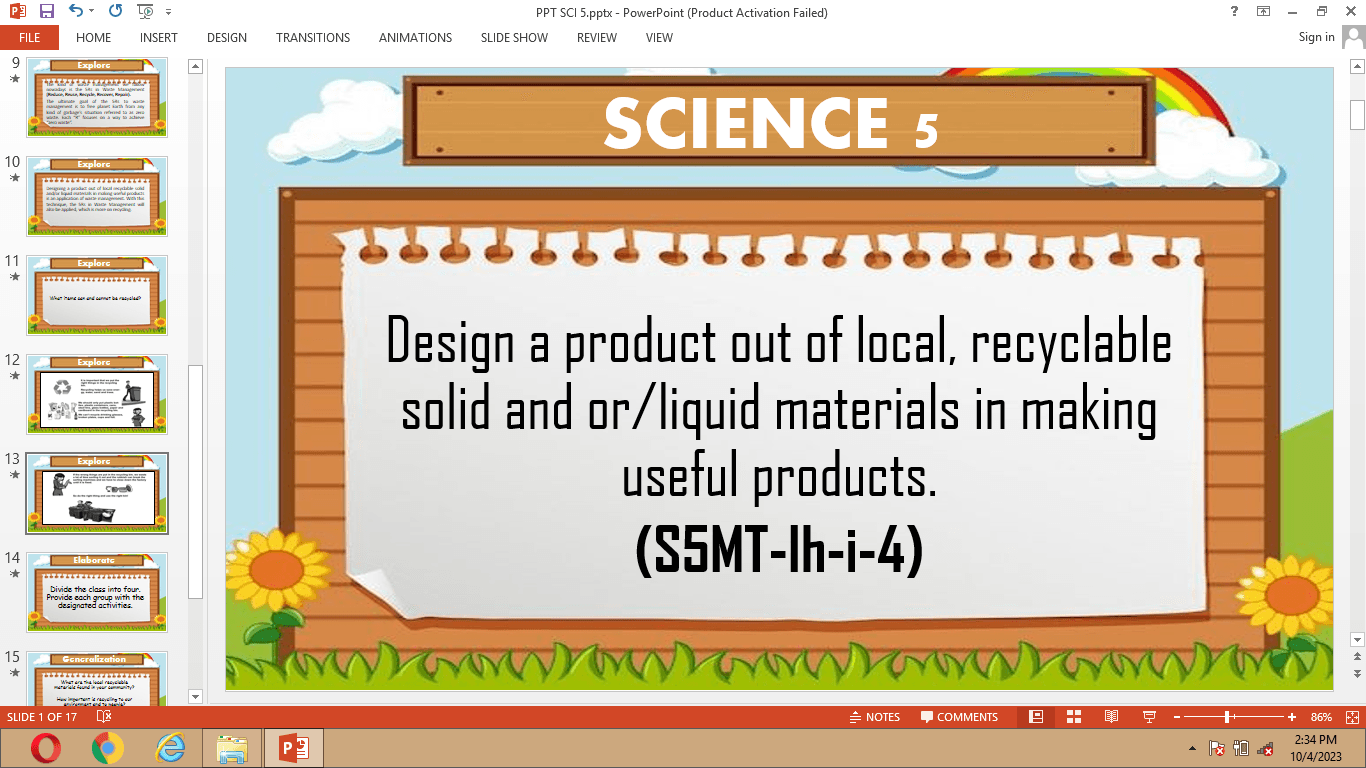Viewport: 1366px width, 768px height.
Task: Start Slide Show from the status bar icon
Action: pyautogui.click(x=1148, y=717)
